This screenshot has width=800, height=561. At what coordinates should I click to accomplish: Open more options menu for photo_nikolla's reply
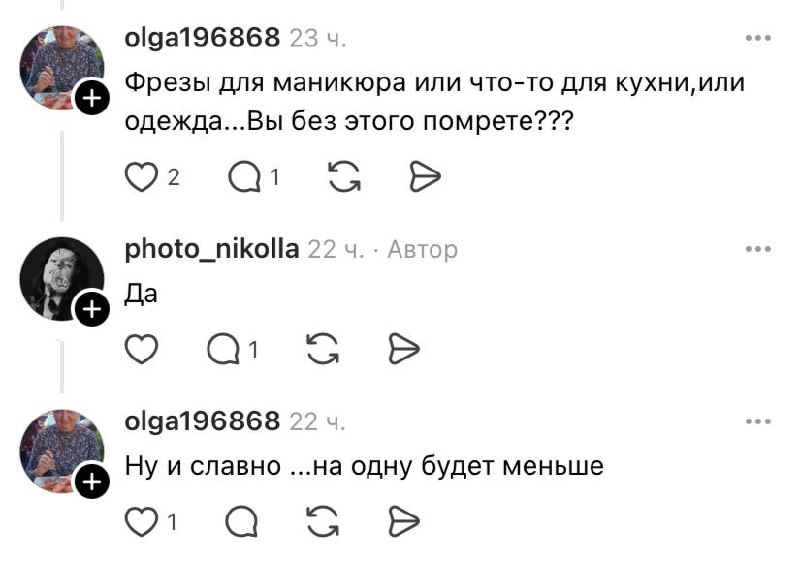click(x=758, y=248)
